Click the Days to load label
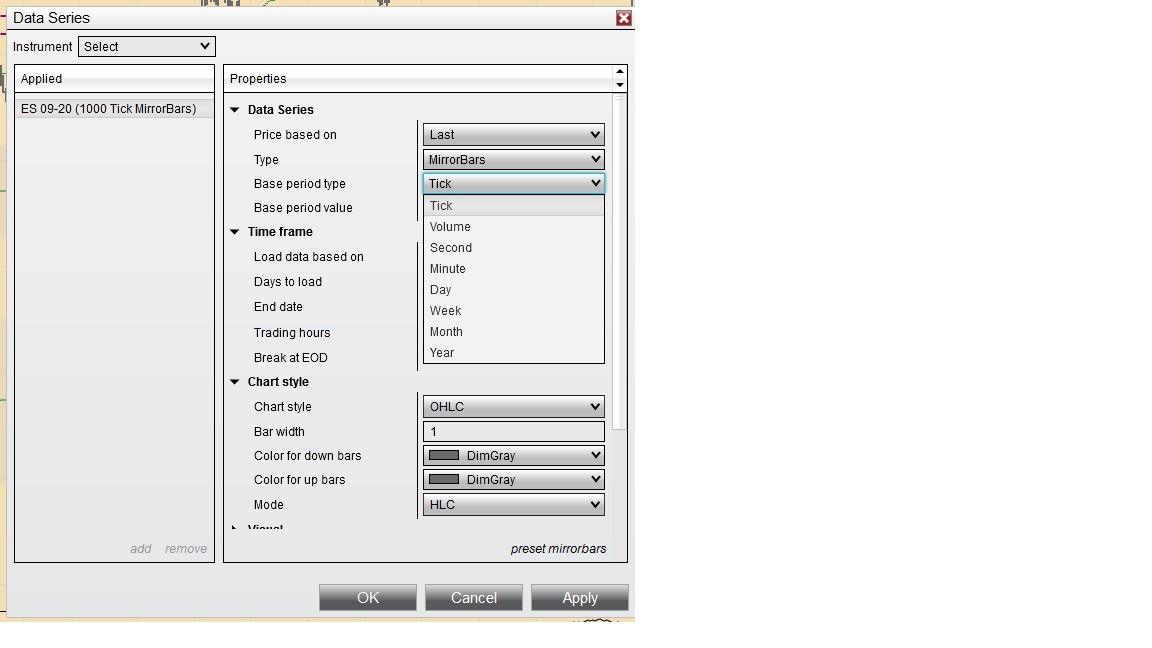Image resolution: width=1152 pixels, height=648 pixels. coord(287,282)
